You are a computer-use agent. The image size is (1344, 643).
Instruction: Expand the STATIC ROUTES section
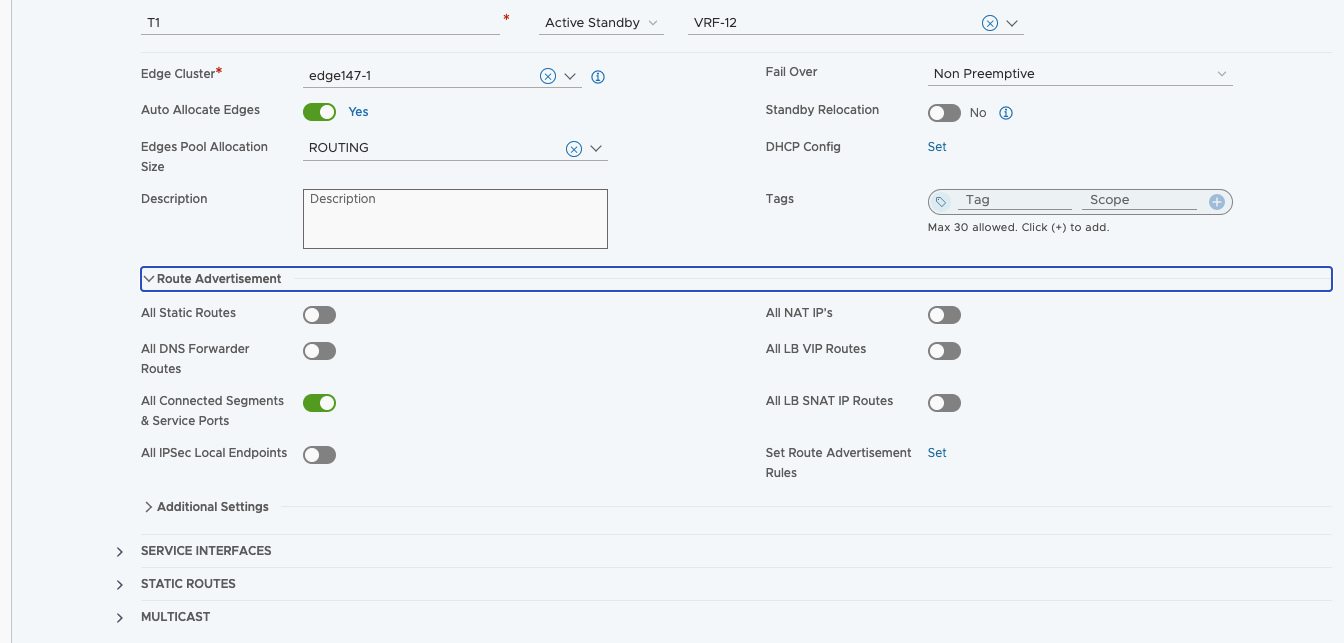click(188, 584)
